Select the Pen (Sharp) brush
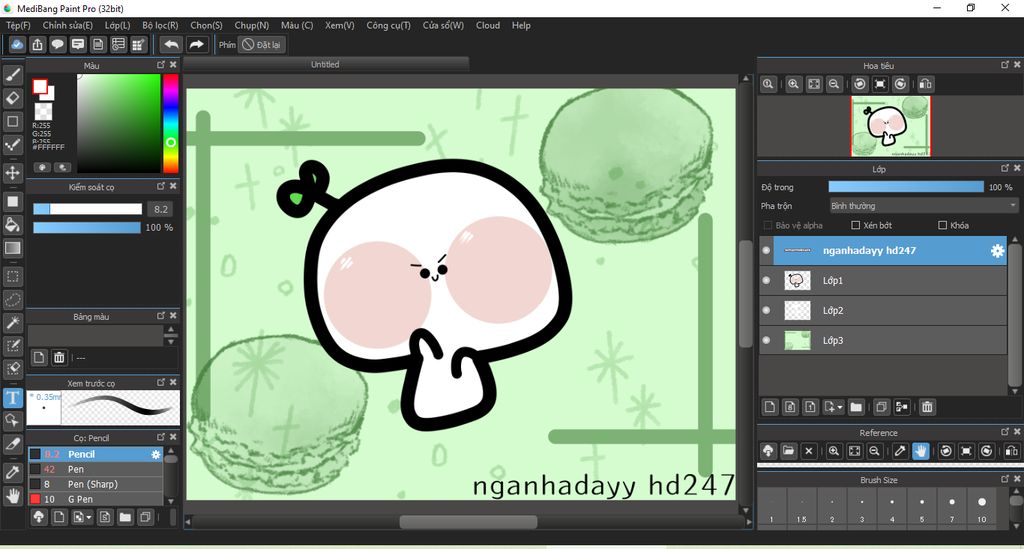This screenshot has width=1024, height=549. click(95, 484)
